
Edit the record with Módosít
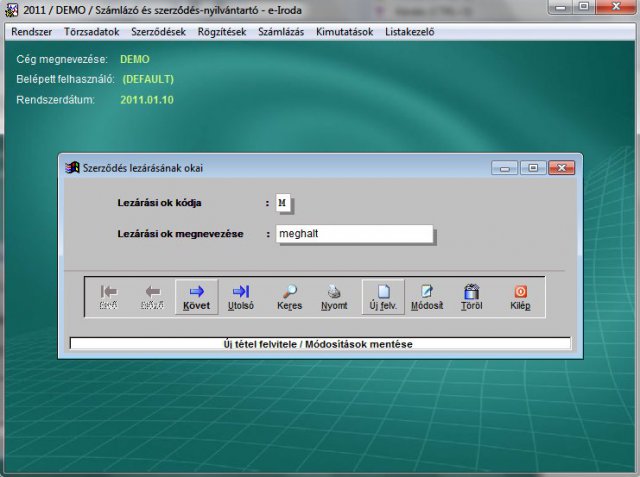point(427,296)
